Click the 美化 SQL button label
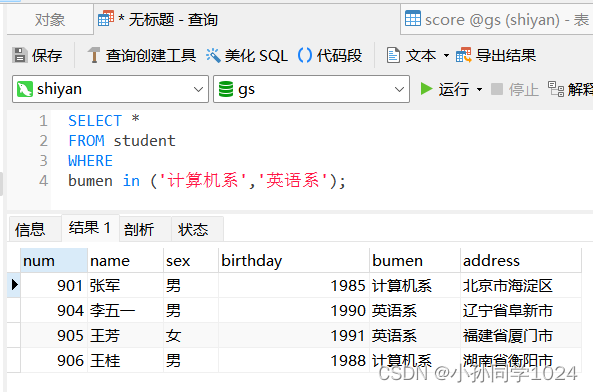The image size is (593, 392). point(256,56)
